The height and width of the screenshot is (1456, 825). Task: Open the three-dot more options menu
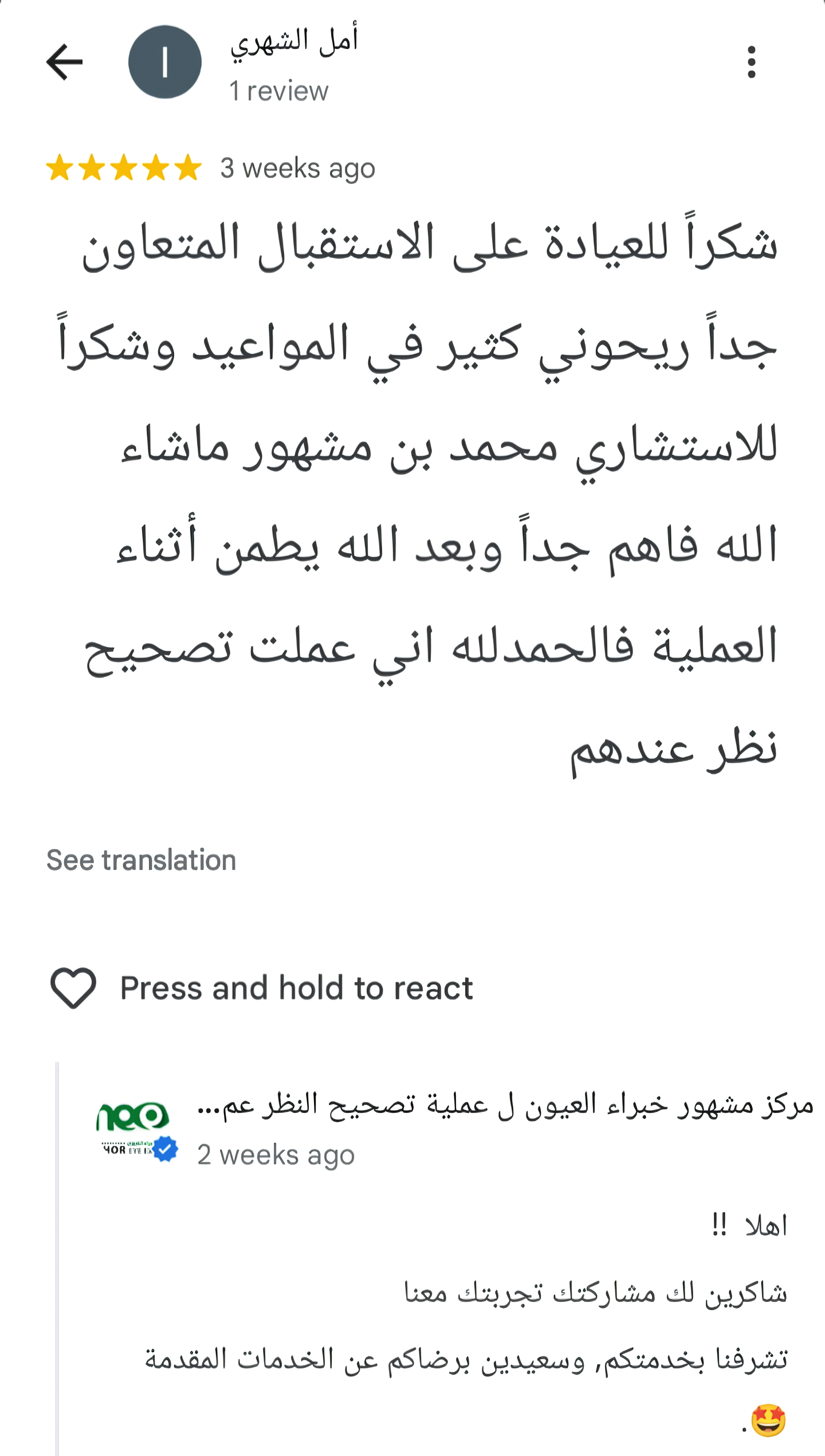click(x=751, y=62)
